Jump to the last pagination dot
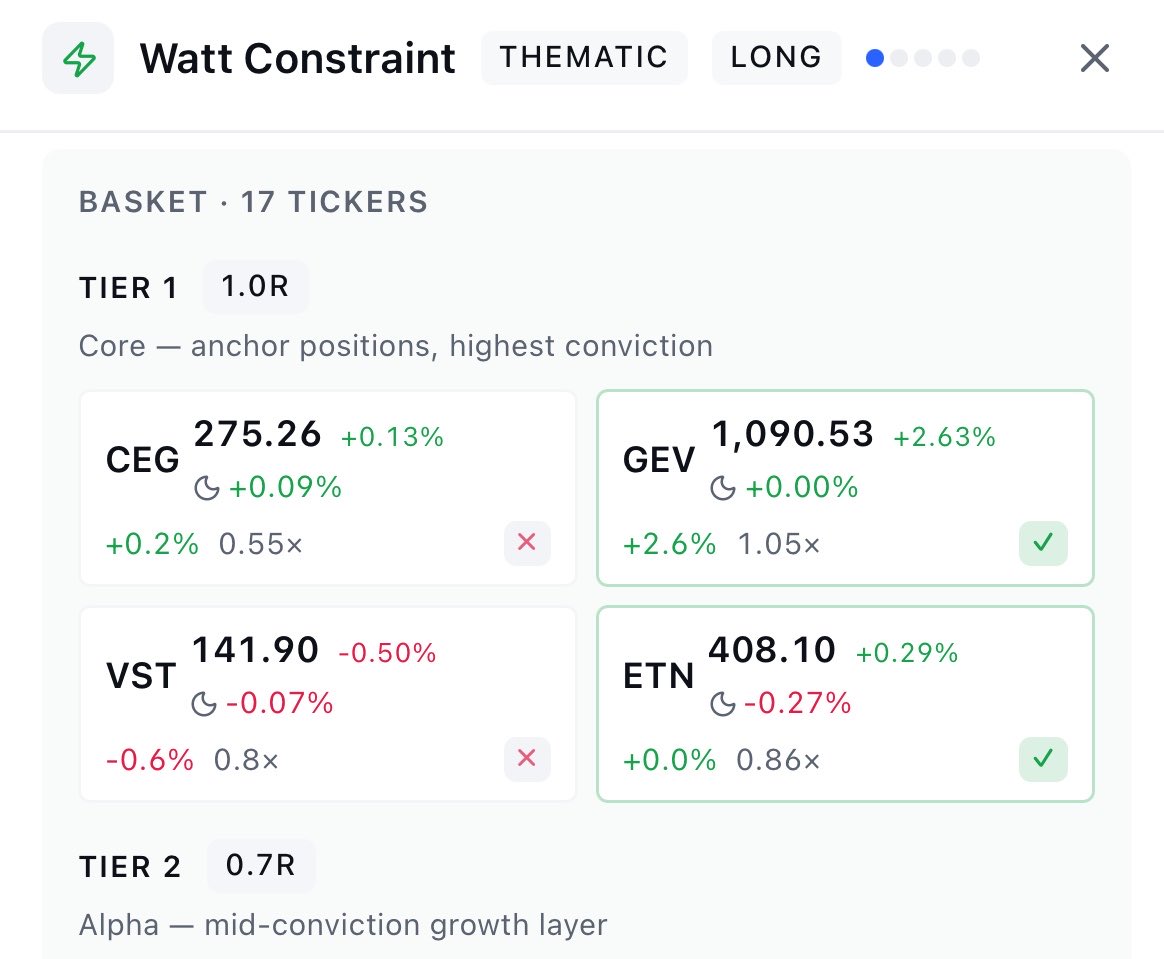1164x959 pixels. click(x=971, y=58)
